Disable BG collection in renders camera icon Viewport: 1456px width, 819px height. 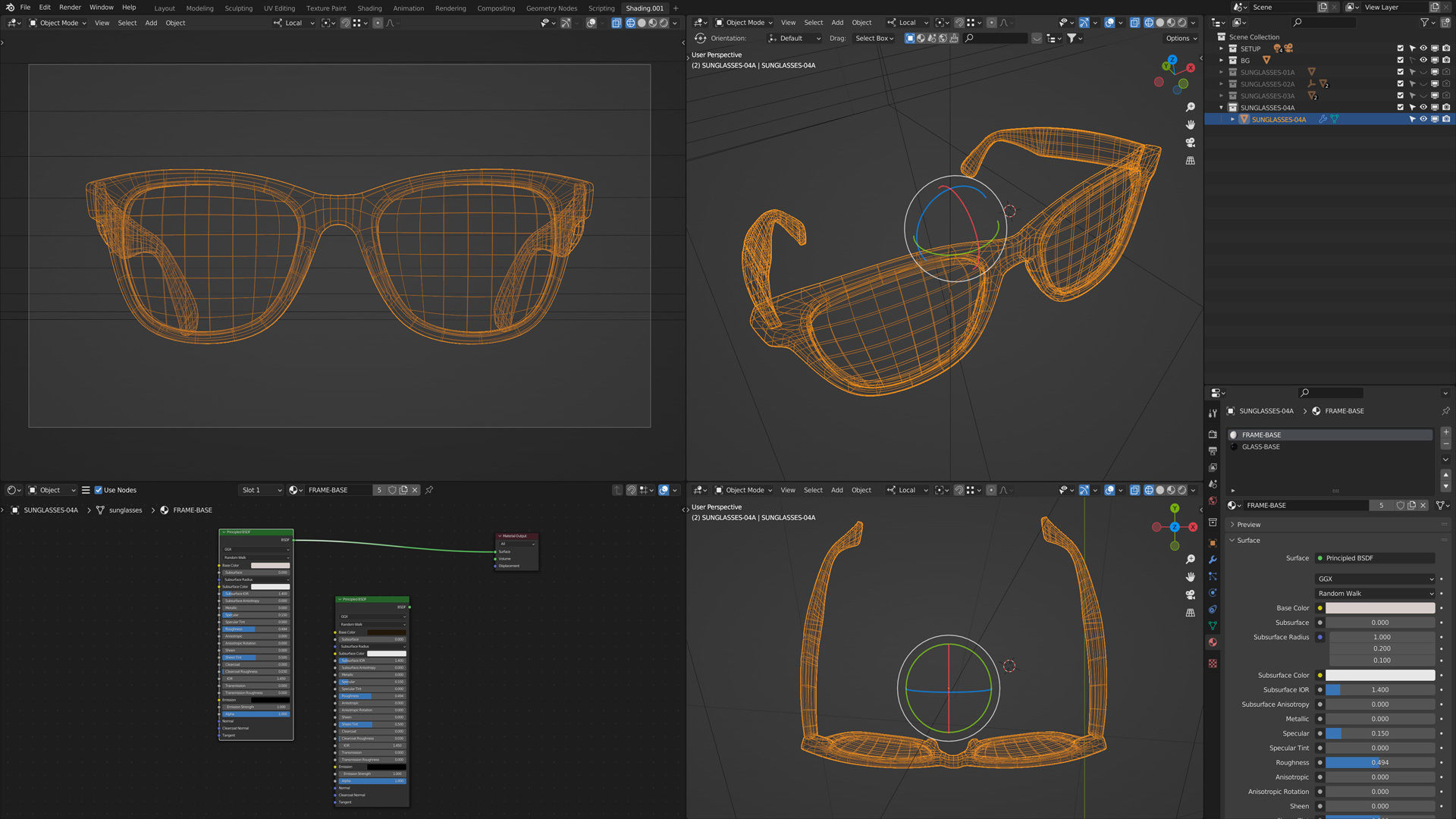pyautogui.click(x=1446, y=60)
